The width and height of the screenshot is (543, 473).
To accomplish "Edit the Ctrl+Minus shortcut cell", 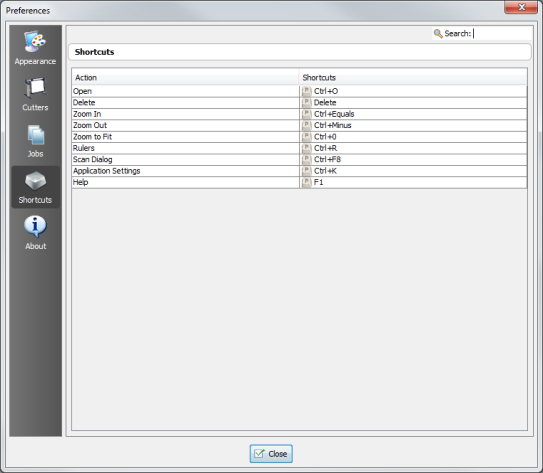I will [413, 125].
